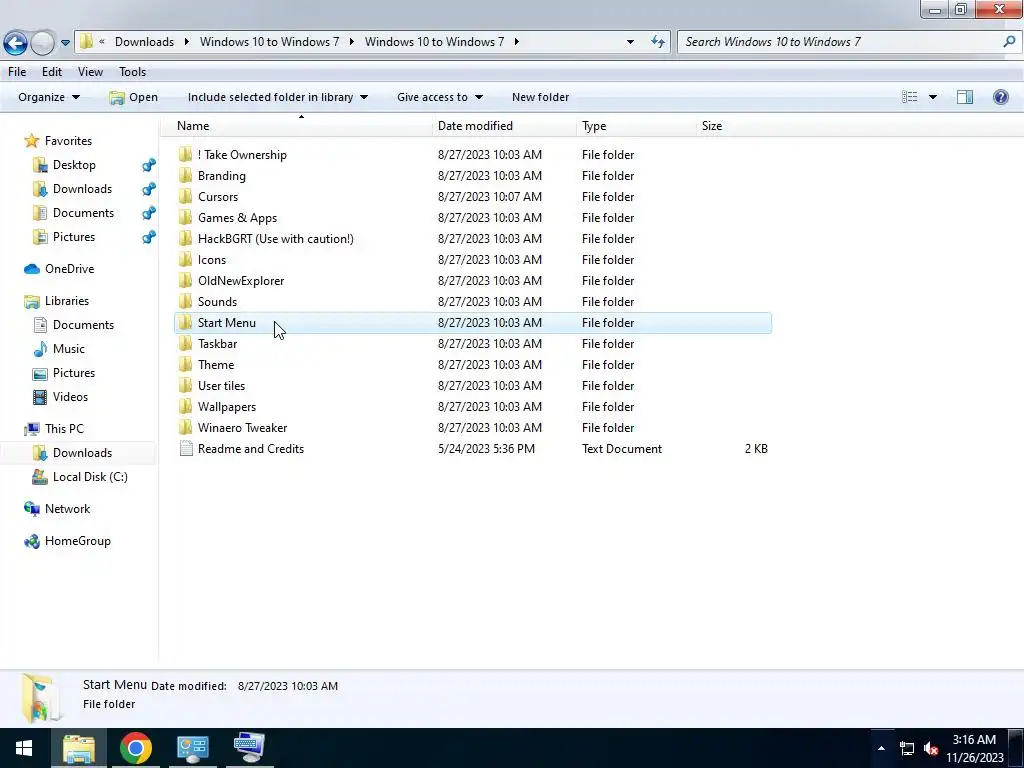Select This PC in navigation pane
This screenshot has height=768, width=1024.
64,429
